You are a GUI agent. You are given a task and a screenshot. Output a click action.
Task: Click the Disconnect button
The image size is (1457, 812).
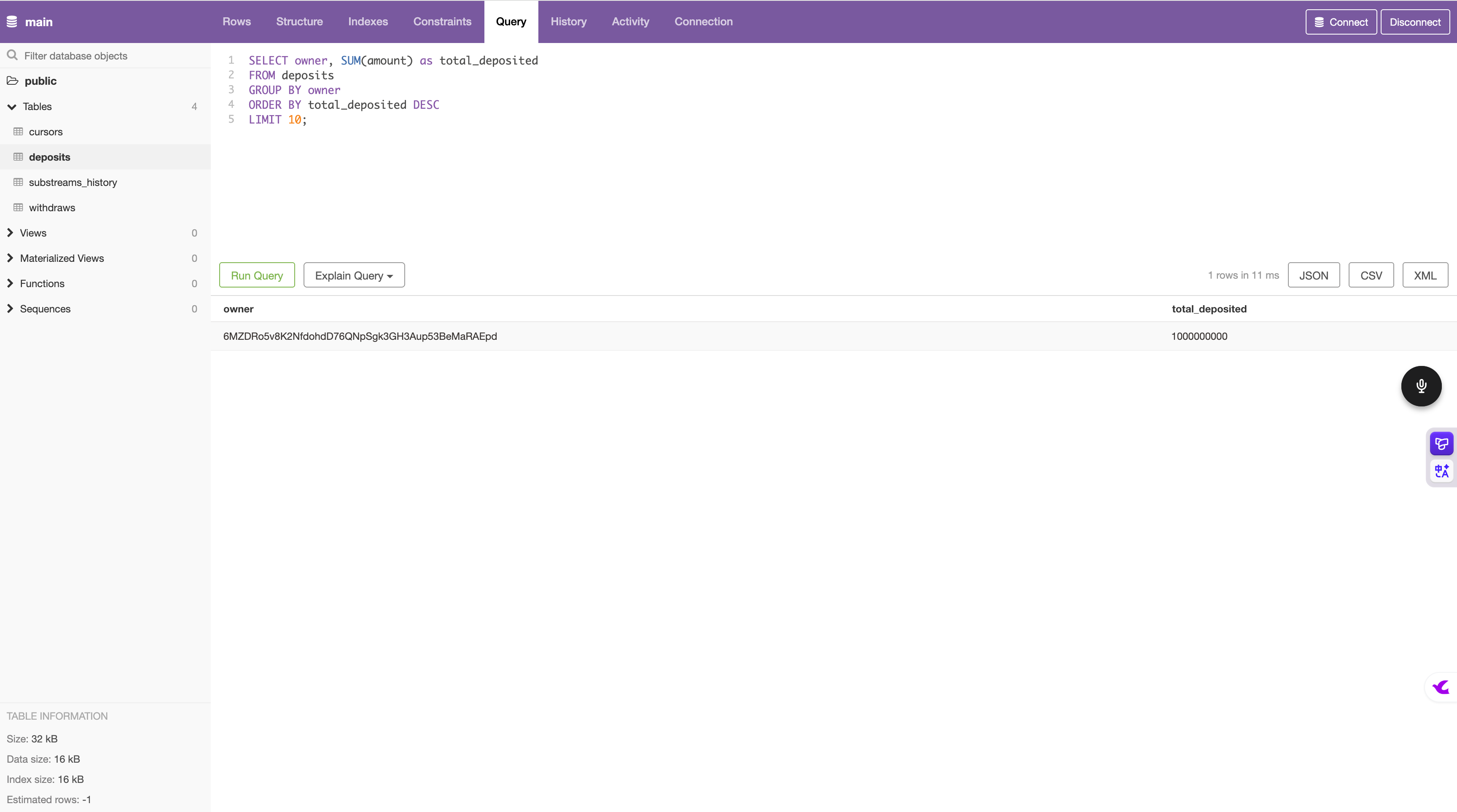1414,22
